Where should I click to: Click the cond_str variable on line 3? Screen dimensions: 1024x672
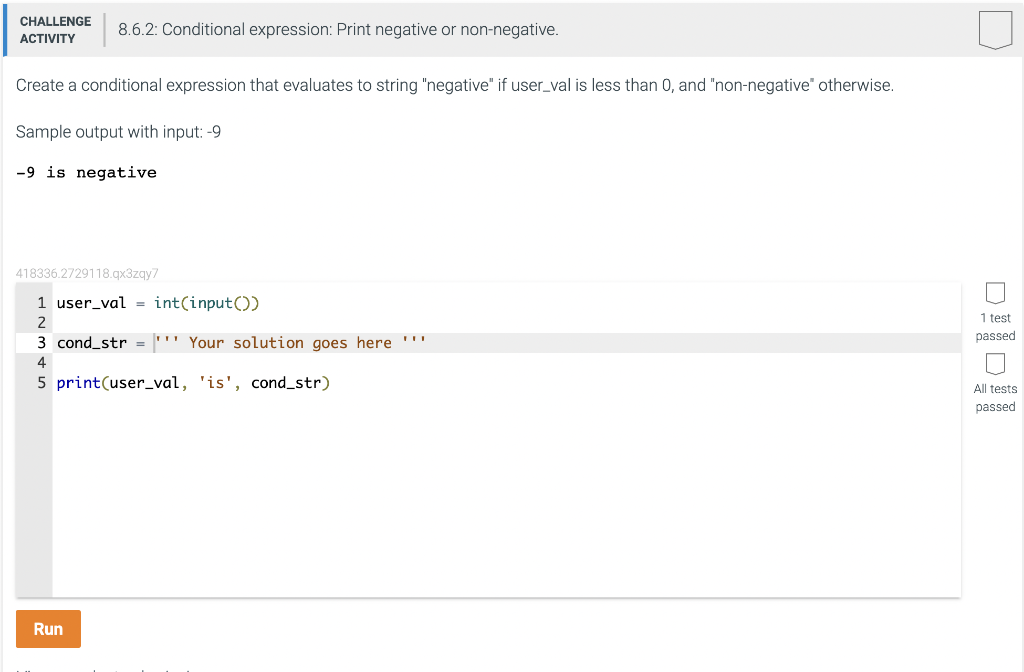coord(91,343)
